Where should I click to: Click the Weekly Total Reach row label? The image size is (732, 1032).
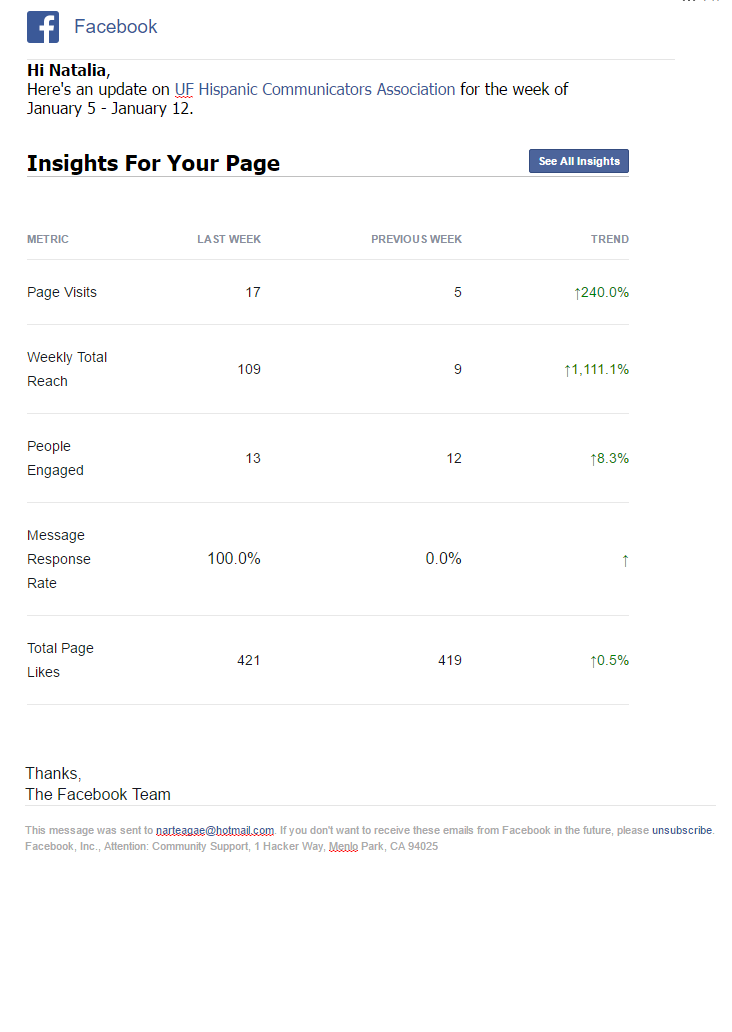(67, 369)
